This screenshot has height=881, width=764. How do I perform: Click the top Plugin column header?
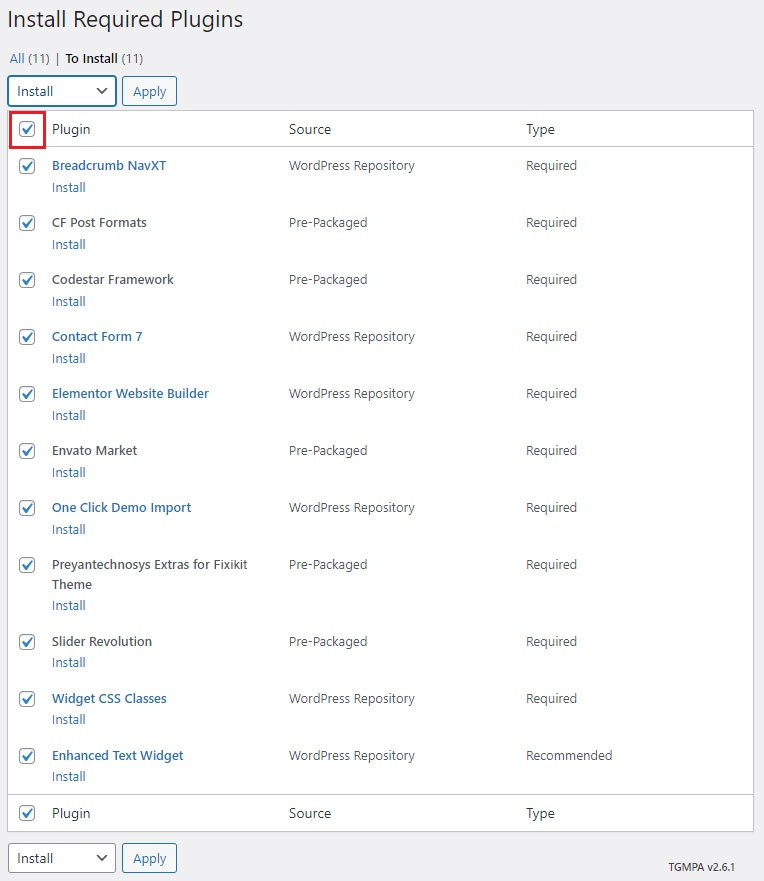click(71, 129)
